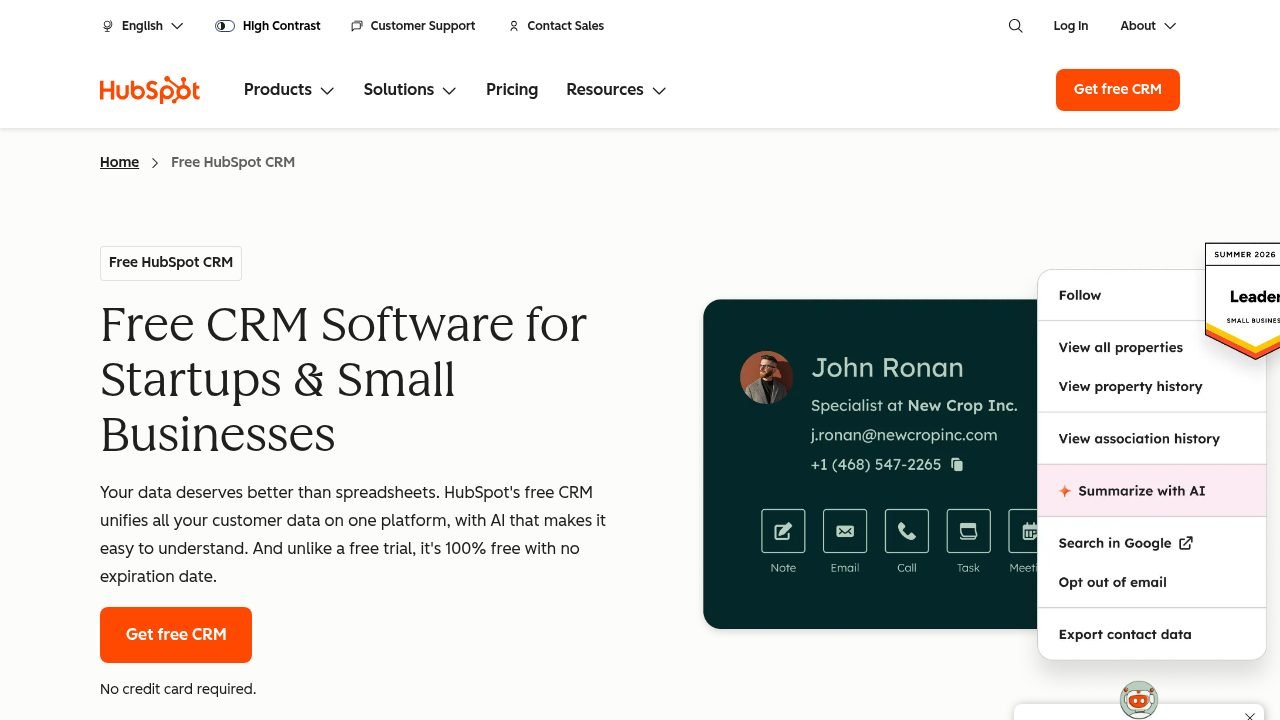
Task: Click the external link icon beside Search in Google
Action: point(1186,543)
